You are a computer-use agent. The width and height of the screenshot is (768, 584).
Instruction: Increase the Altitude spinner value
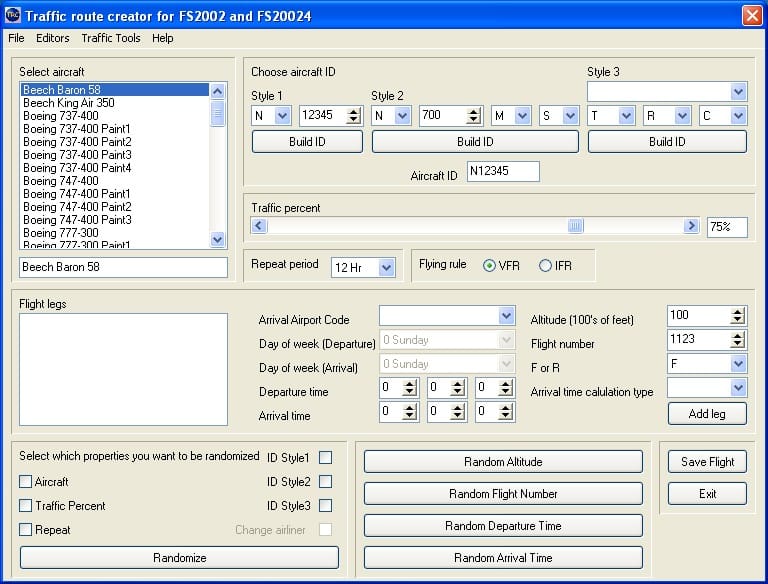tap(738, 311)
